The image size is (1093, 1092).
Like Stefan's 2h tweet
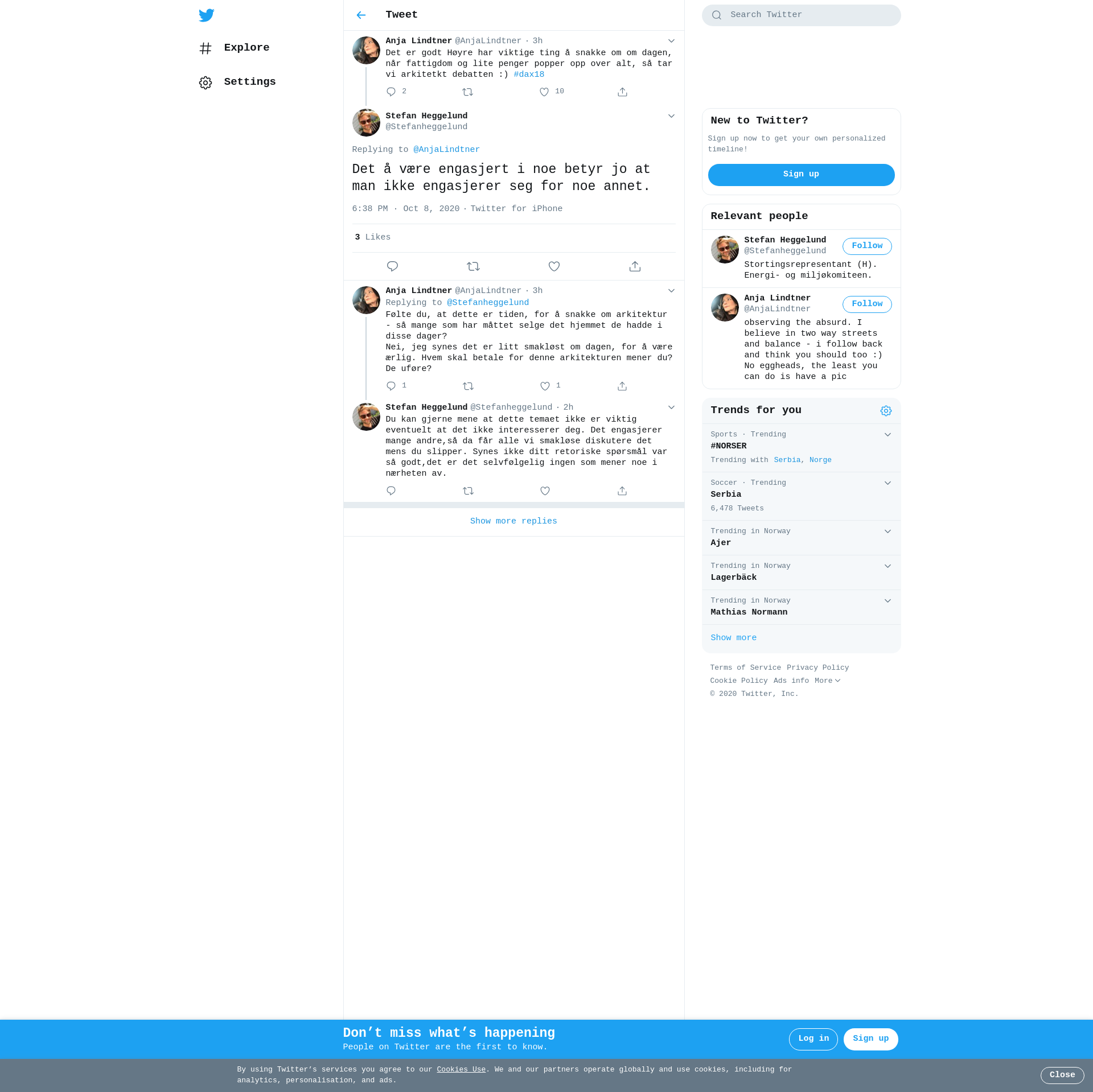[x=545, y=491]
